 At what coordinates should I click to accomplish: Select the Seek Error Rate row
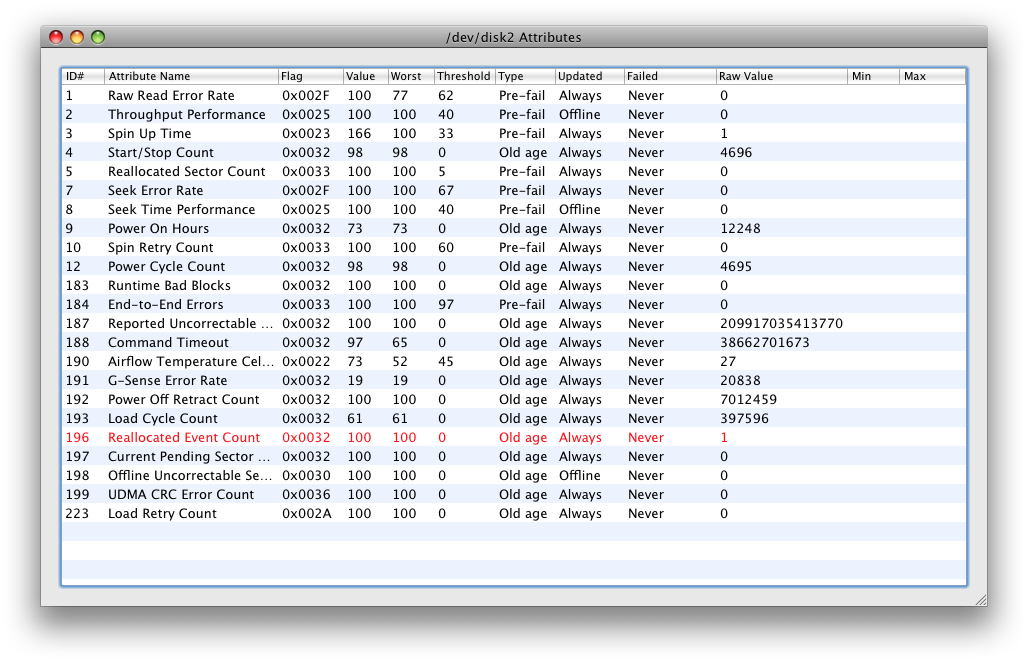514,191
